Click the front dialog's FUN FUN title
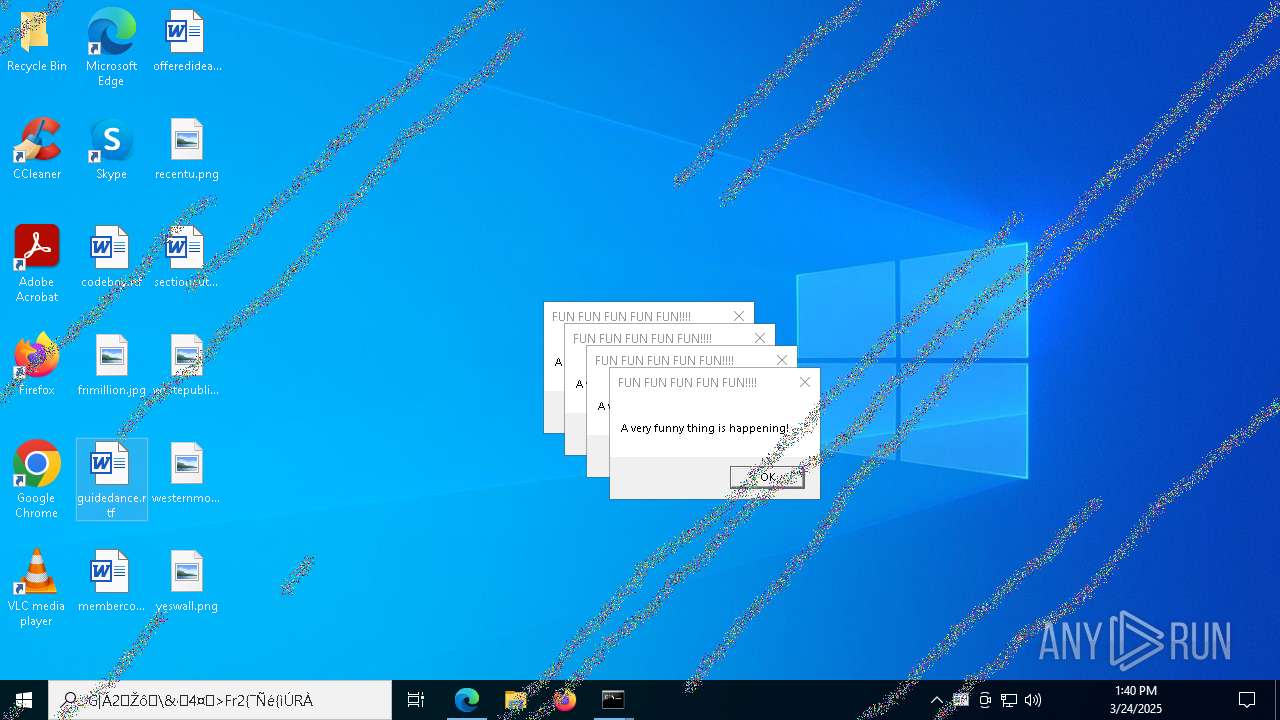 click(687, 382)
